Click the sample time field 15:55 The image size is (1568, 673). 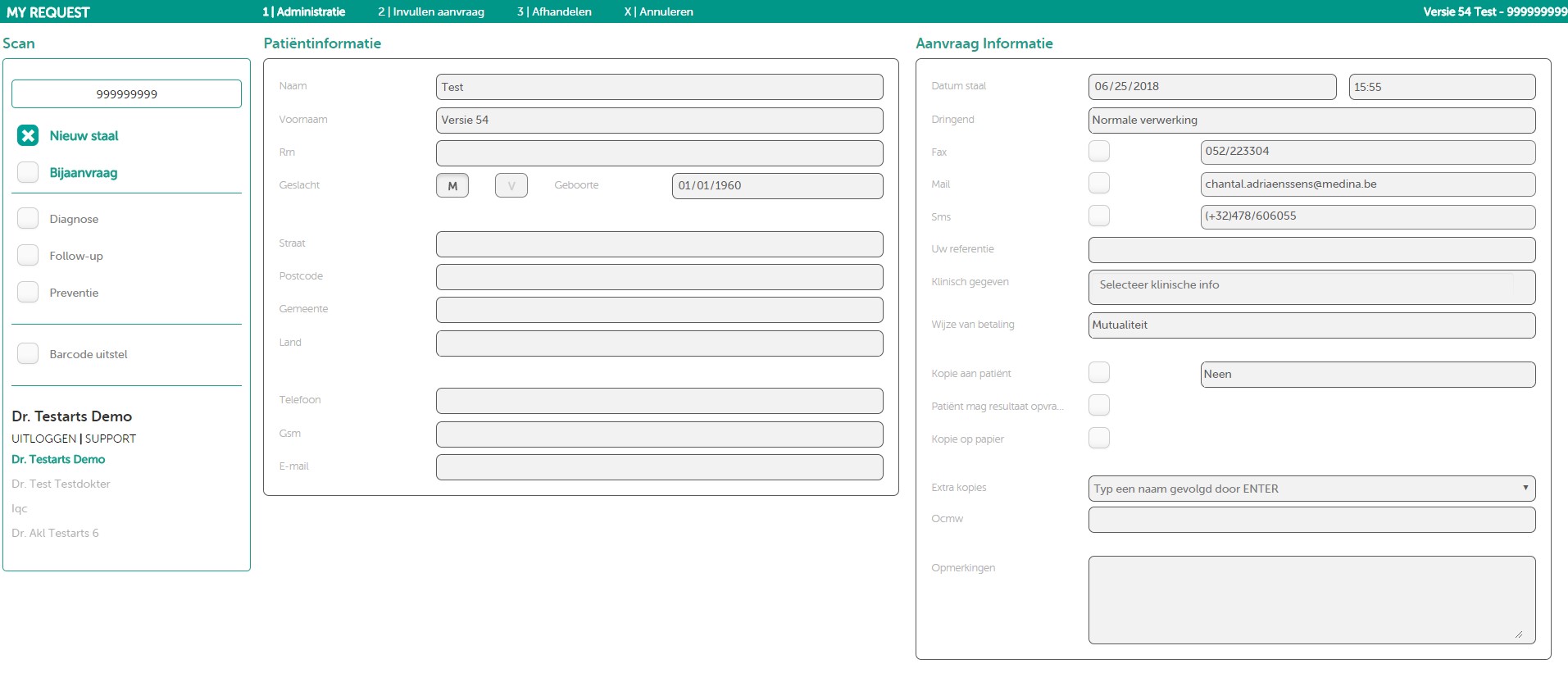[x=1443, y=87]
